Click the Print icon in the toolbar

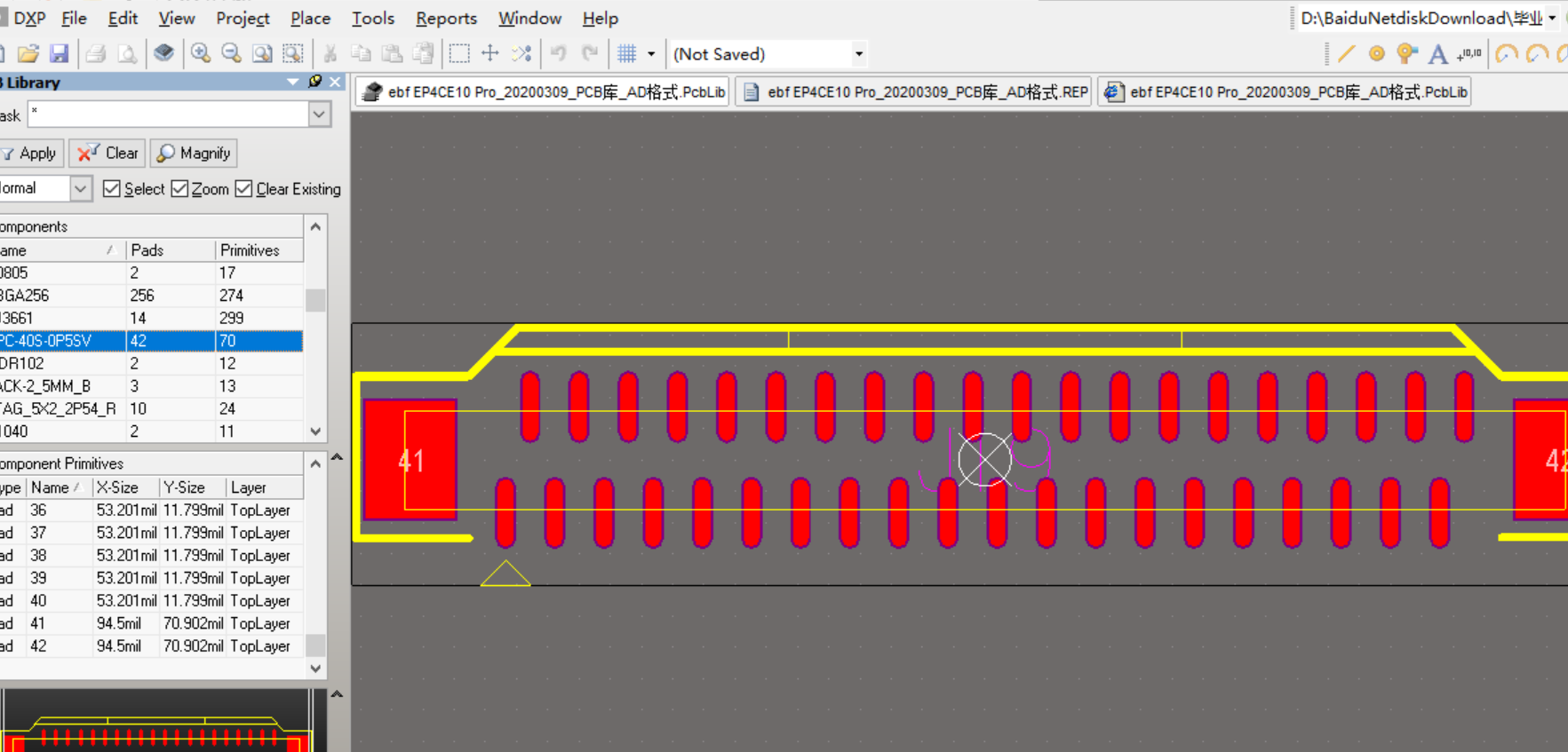96,54
